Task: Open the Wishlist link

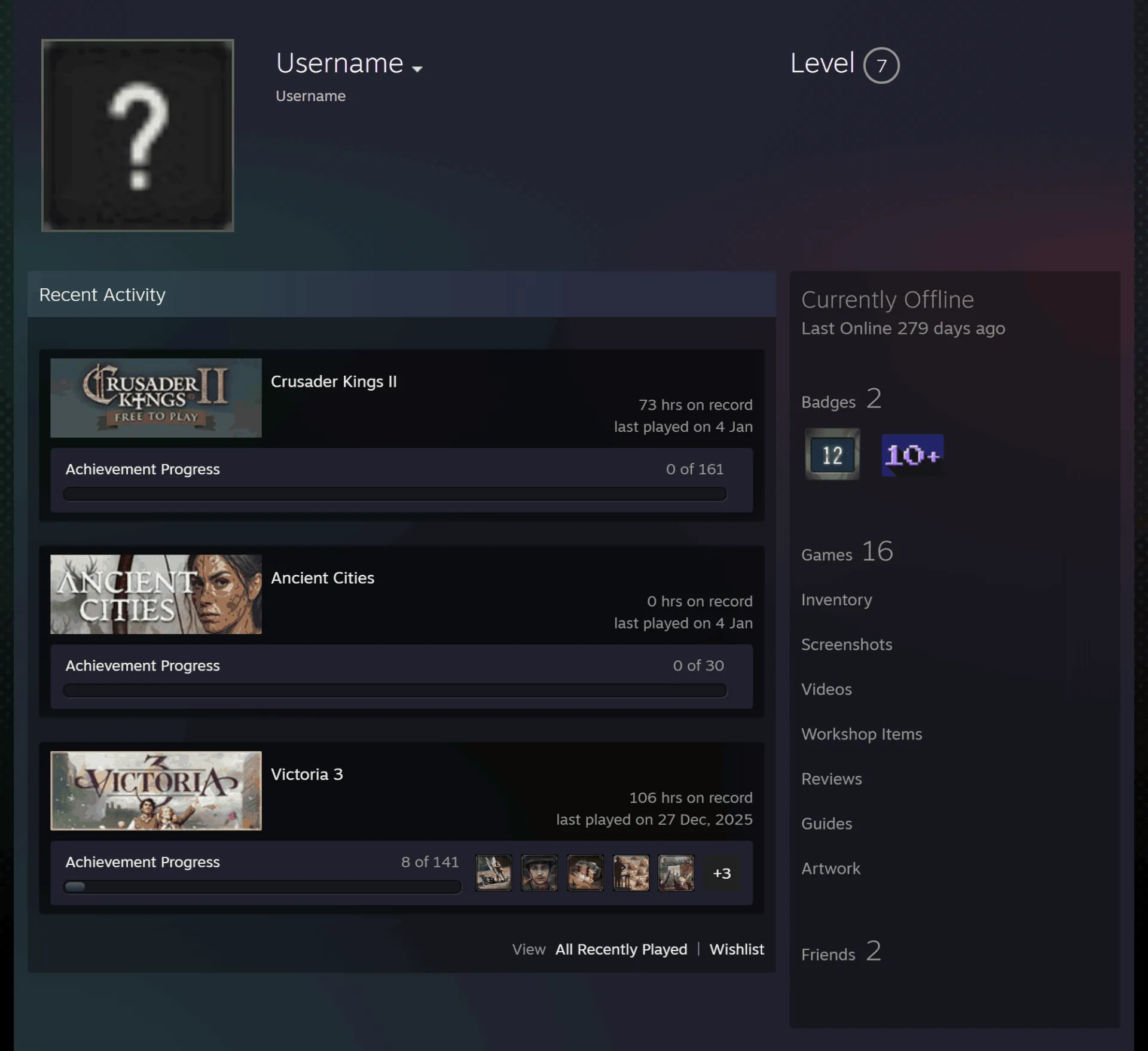Action: (x=737, y=949)
